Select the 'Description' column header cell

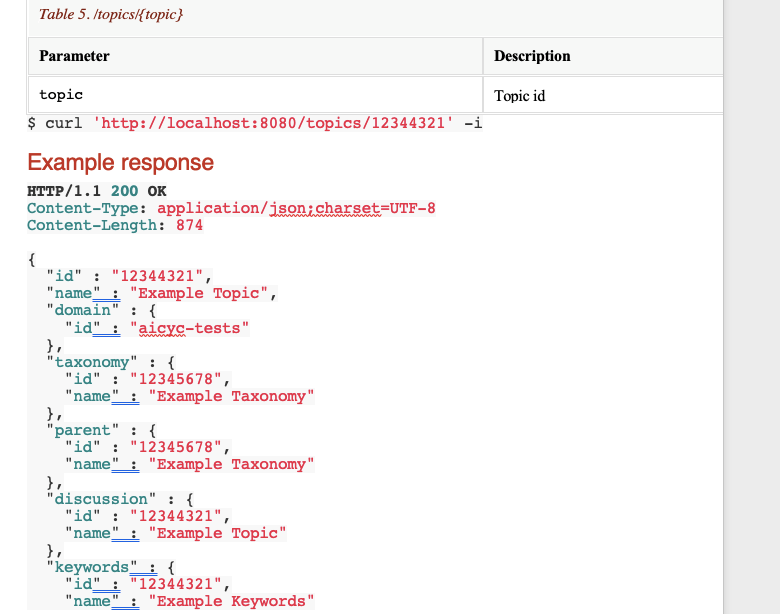[x=602, y=56]
